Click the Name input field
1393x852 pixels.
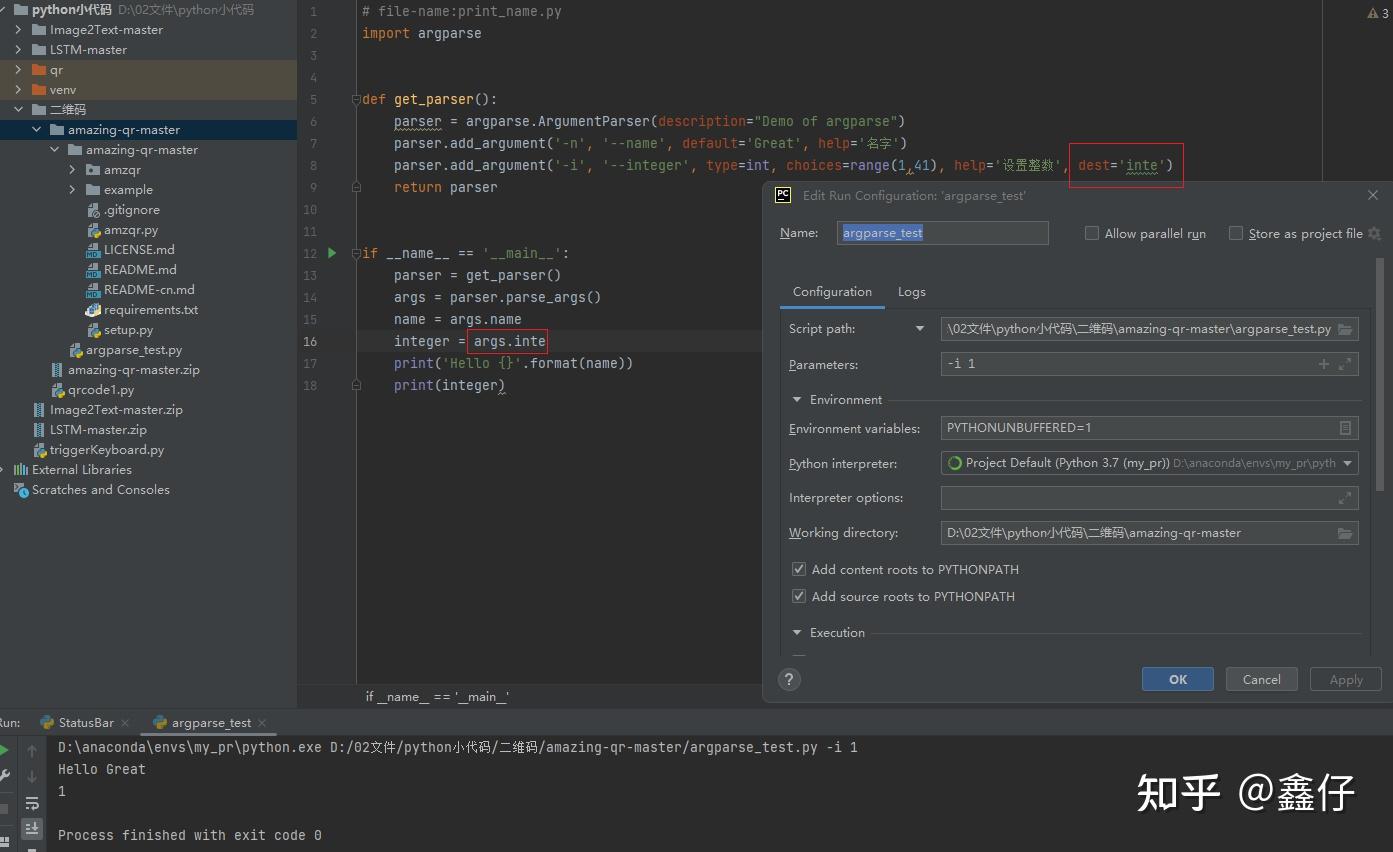(x=943, y=233)
